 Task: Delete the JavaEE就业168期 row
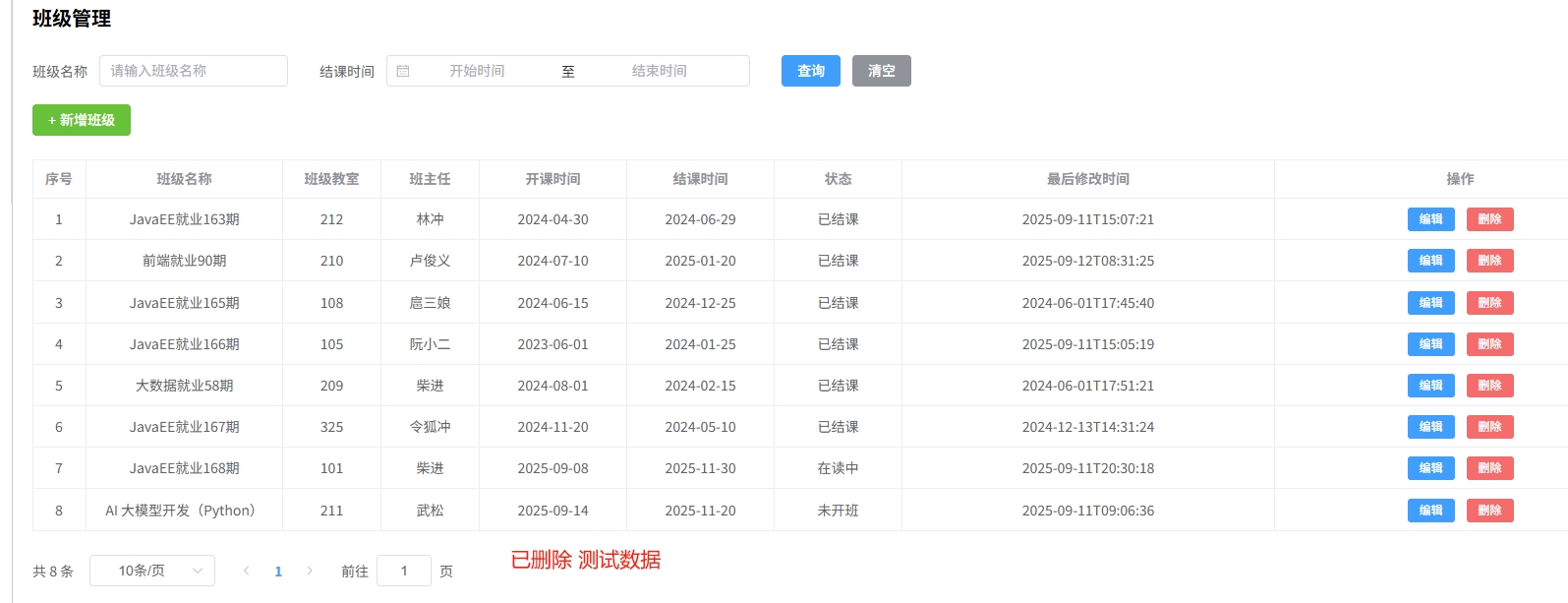[1490, 468]
